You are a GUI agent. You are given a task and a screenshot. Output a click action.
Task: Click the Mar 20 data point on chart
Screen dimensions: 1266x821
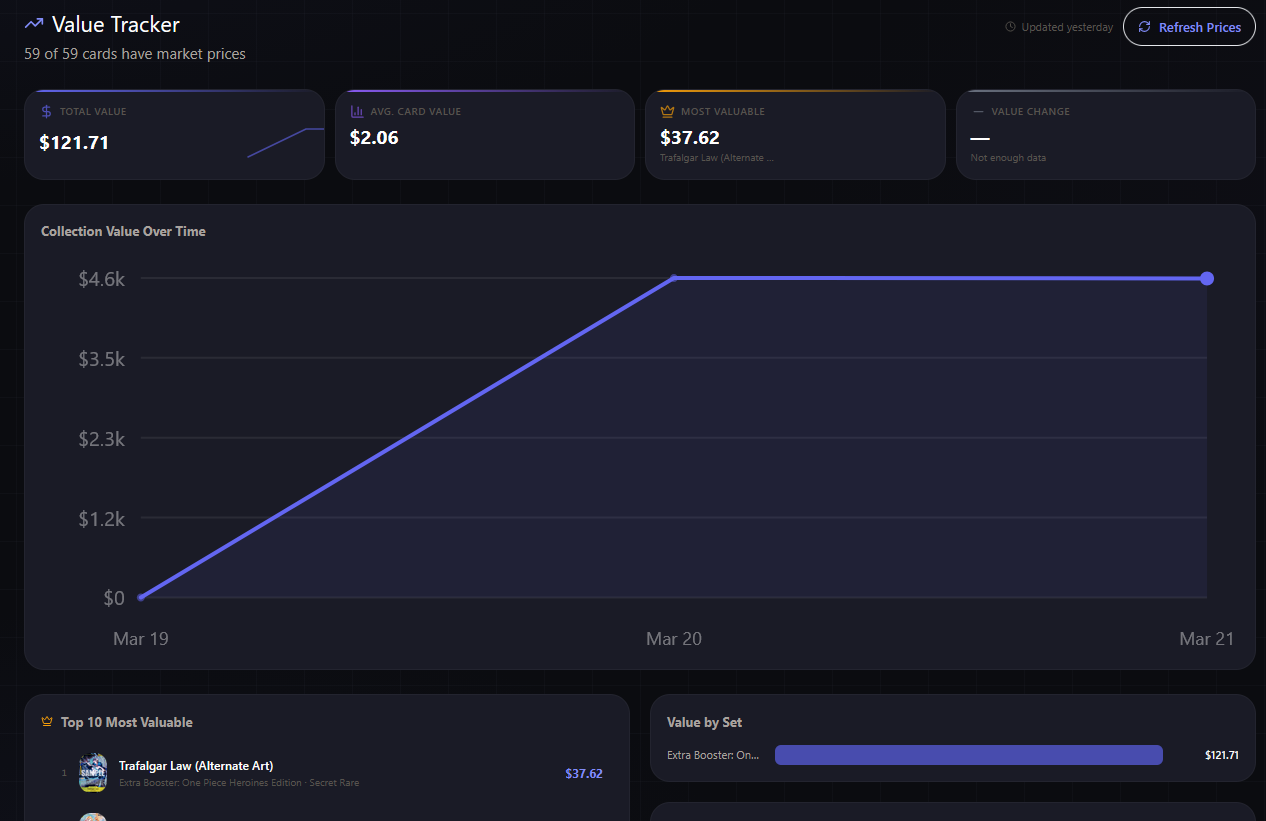tap(674, 278)
